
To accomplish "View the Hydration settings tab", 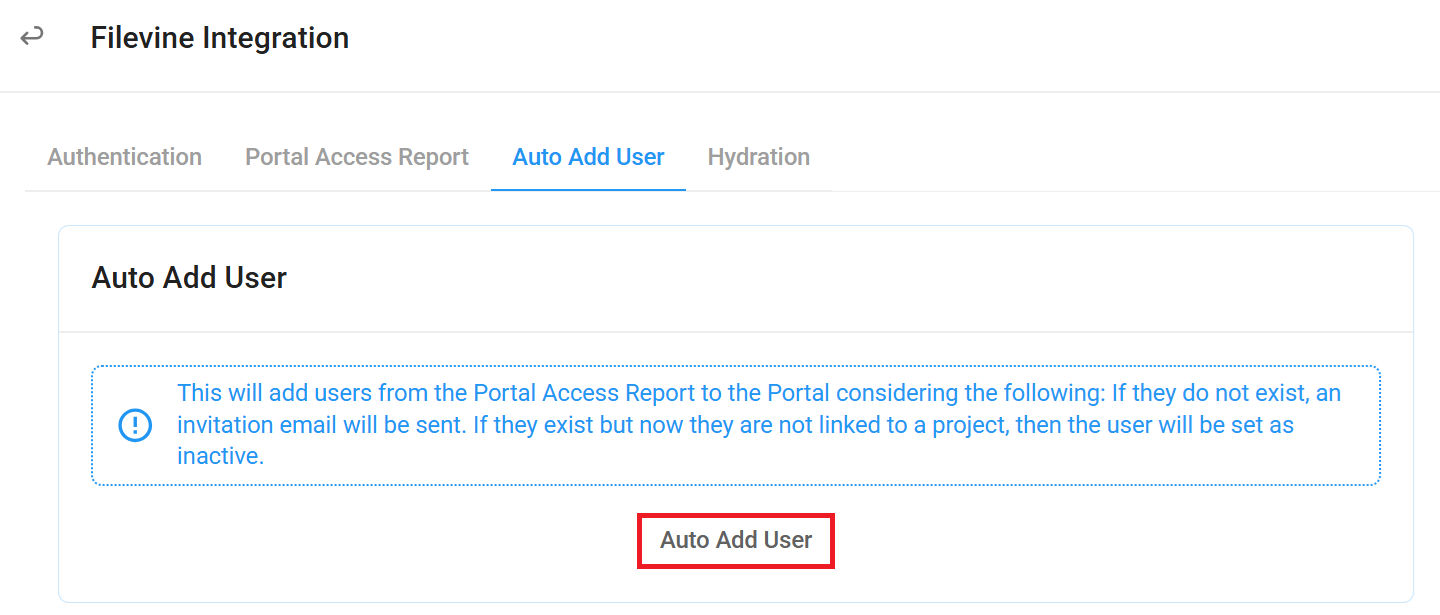I will 759,157.
